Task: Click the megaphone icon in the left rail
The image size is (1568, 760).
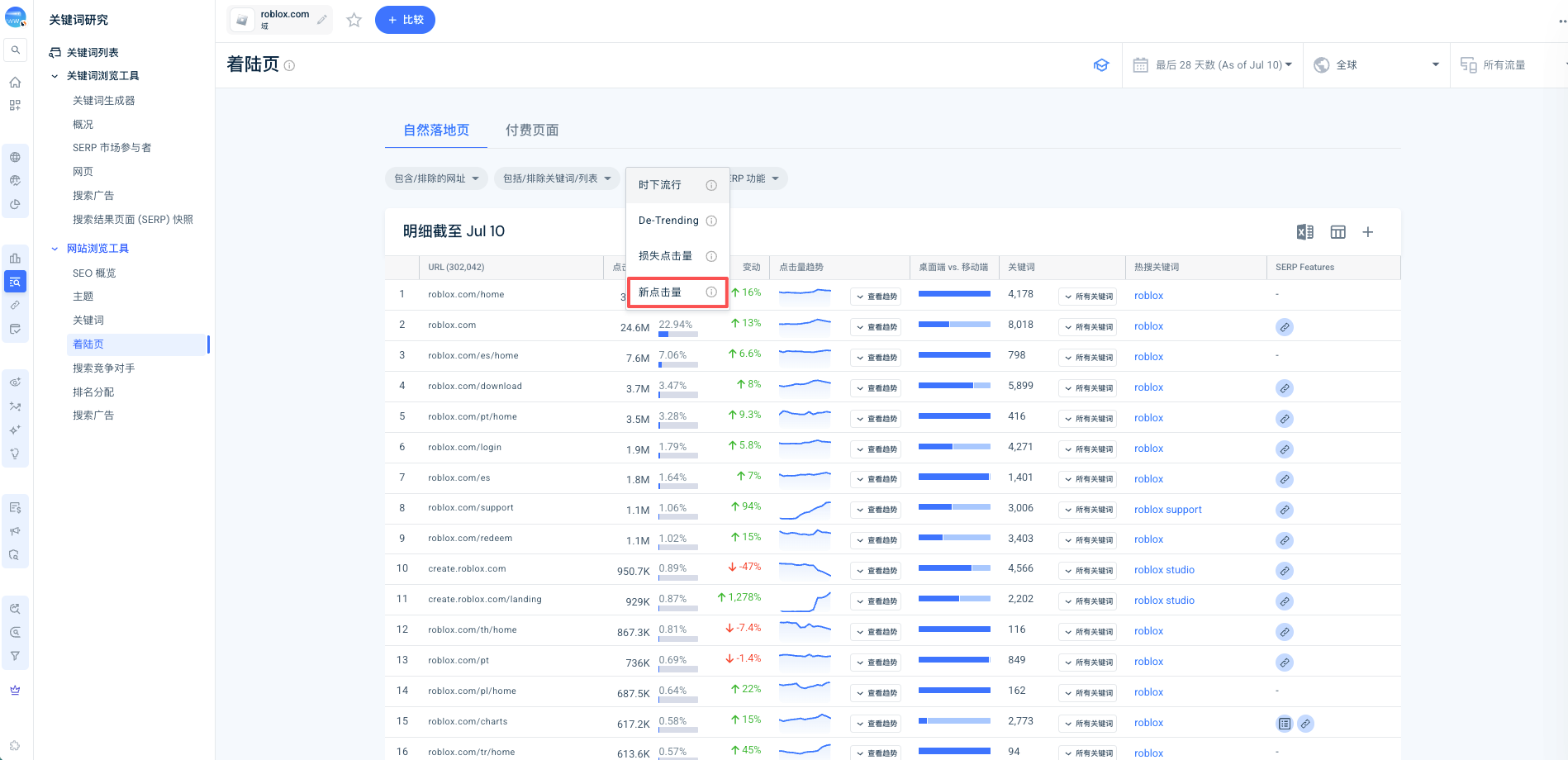Action: 15,531
